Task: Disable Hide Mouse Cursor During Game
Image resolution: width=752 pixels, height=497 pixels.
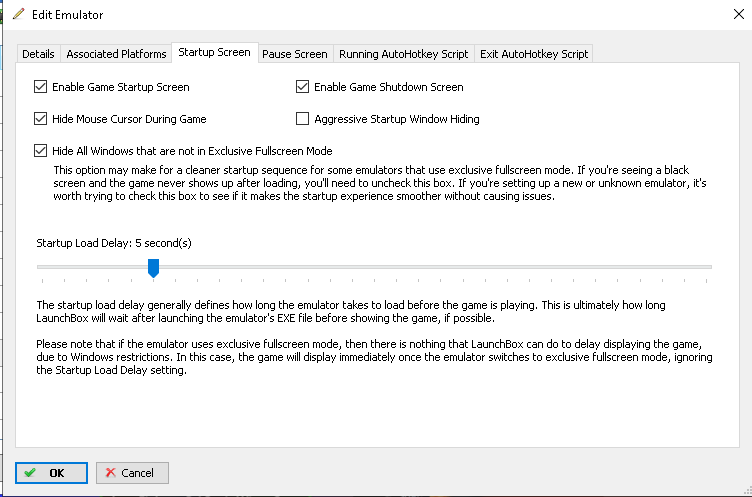Action: tap(40, 119)
